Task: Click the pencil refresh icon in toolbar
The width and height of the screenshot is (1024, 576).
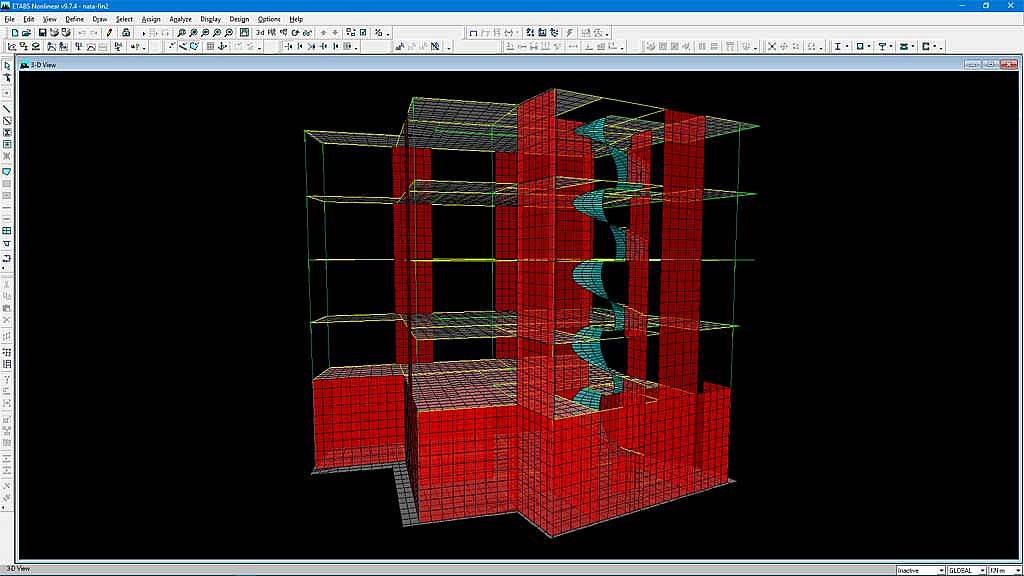Action: click(x=109, y=32)
